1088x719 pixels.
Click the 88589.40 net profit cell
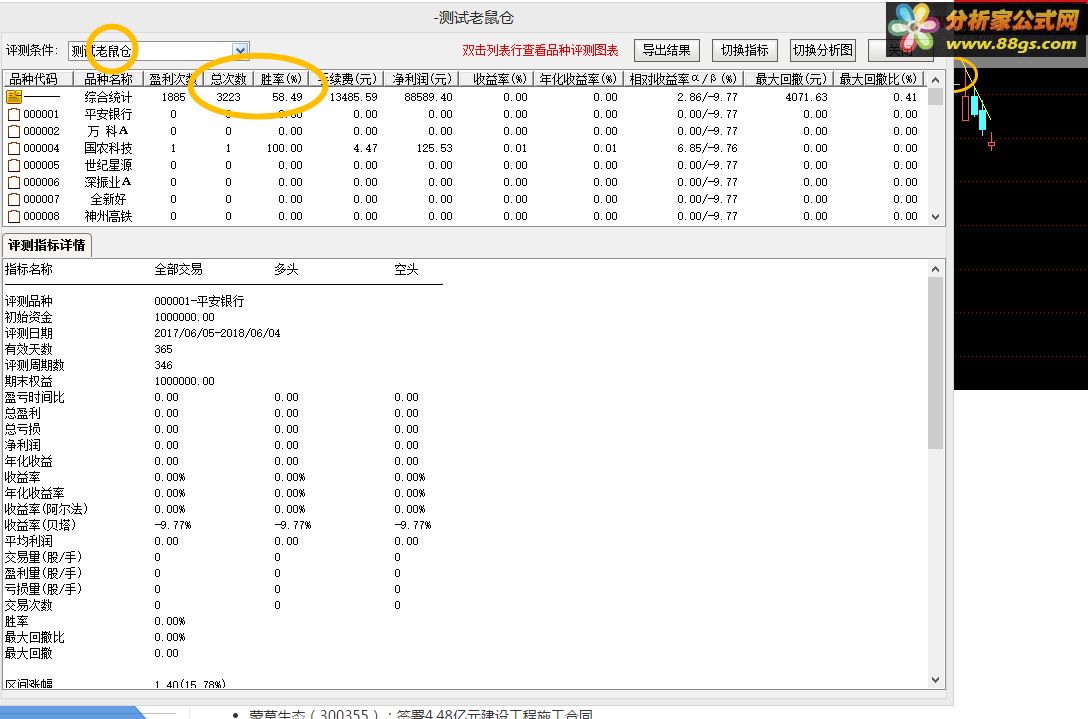click(x=428, y=97)
